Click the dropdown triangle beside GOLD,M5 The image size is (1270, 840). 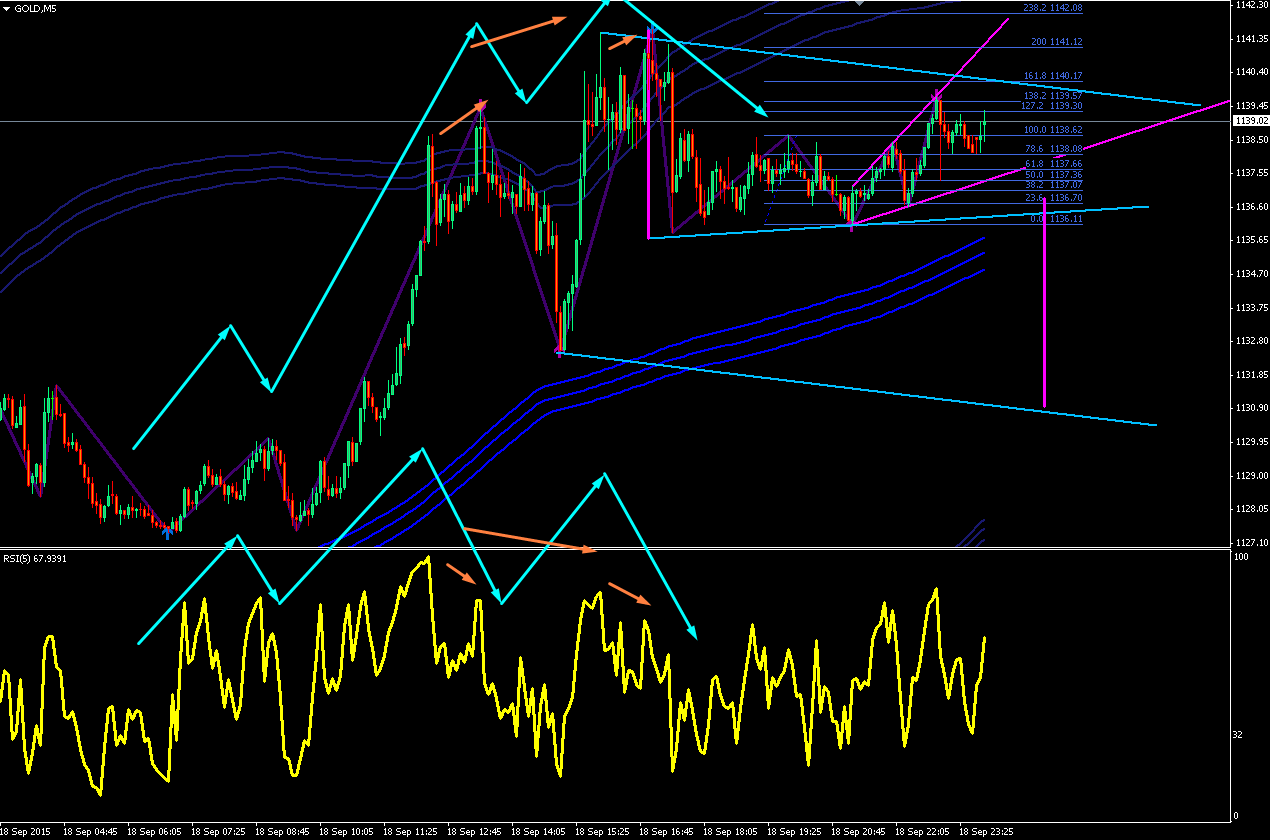click(x=7, y=8)
